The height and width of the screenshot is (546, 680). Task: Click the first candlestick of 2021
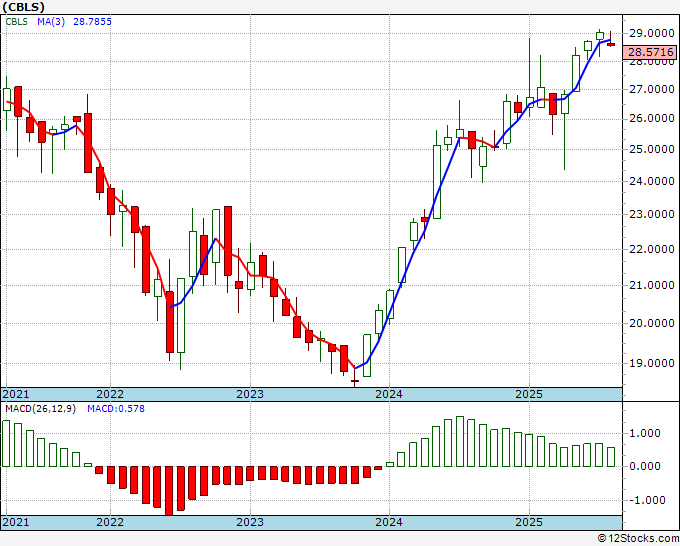pos(7,100)
